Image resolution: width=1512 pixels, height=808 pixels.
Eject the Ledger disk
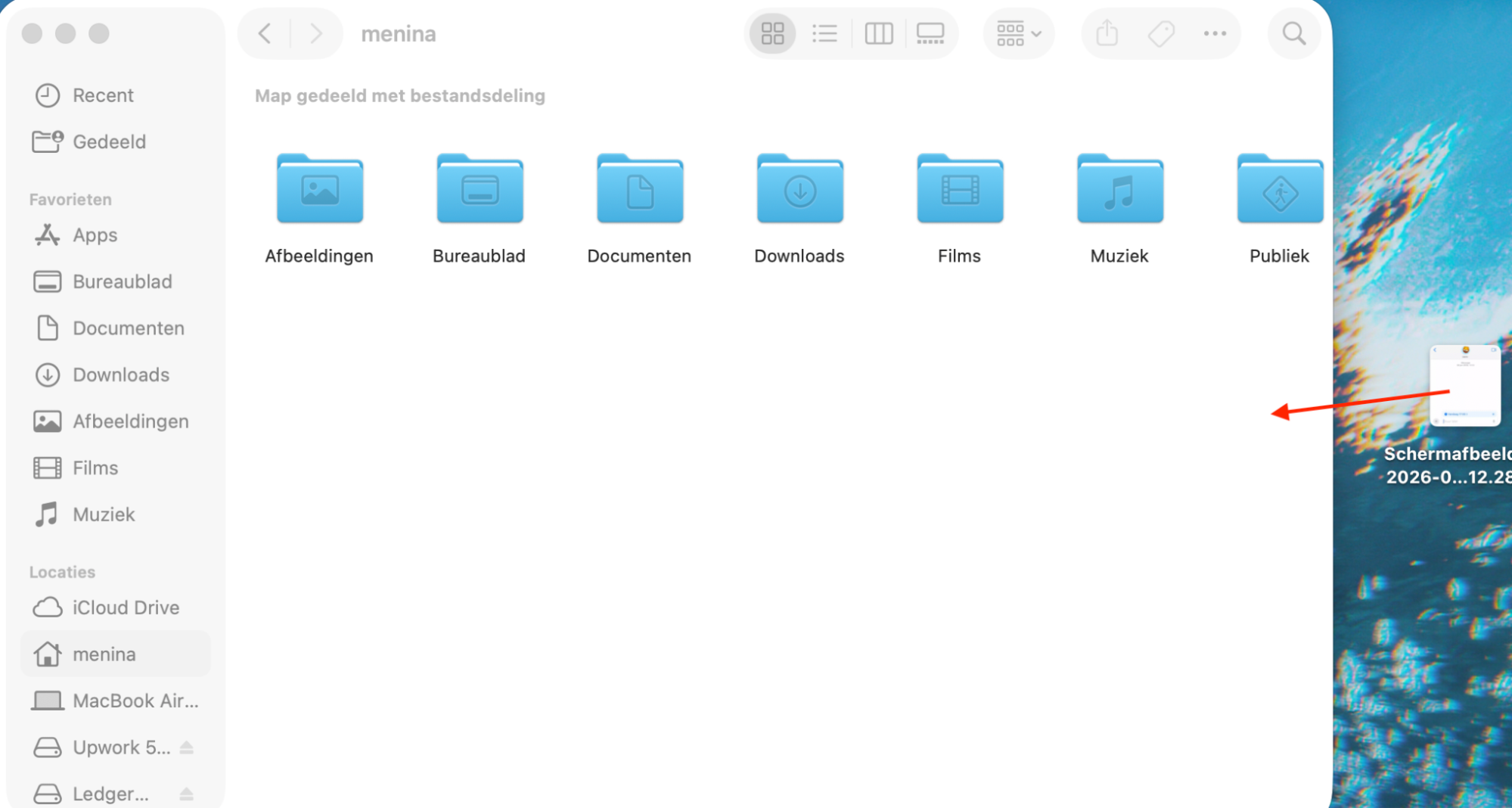186,794
